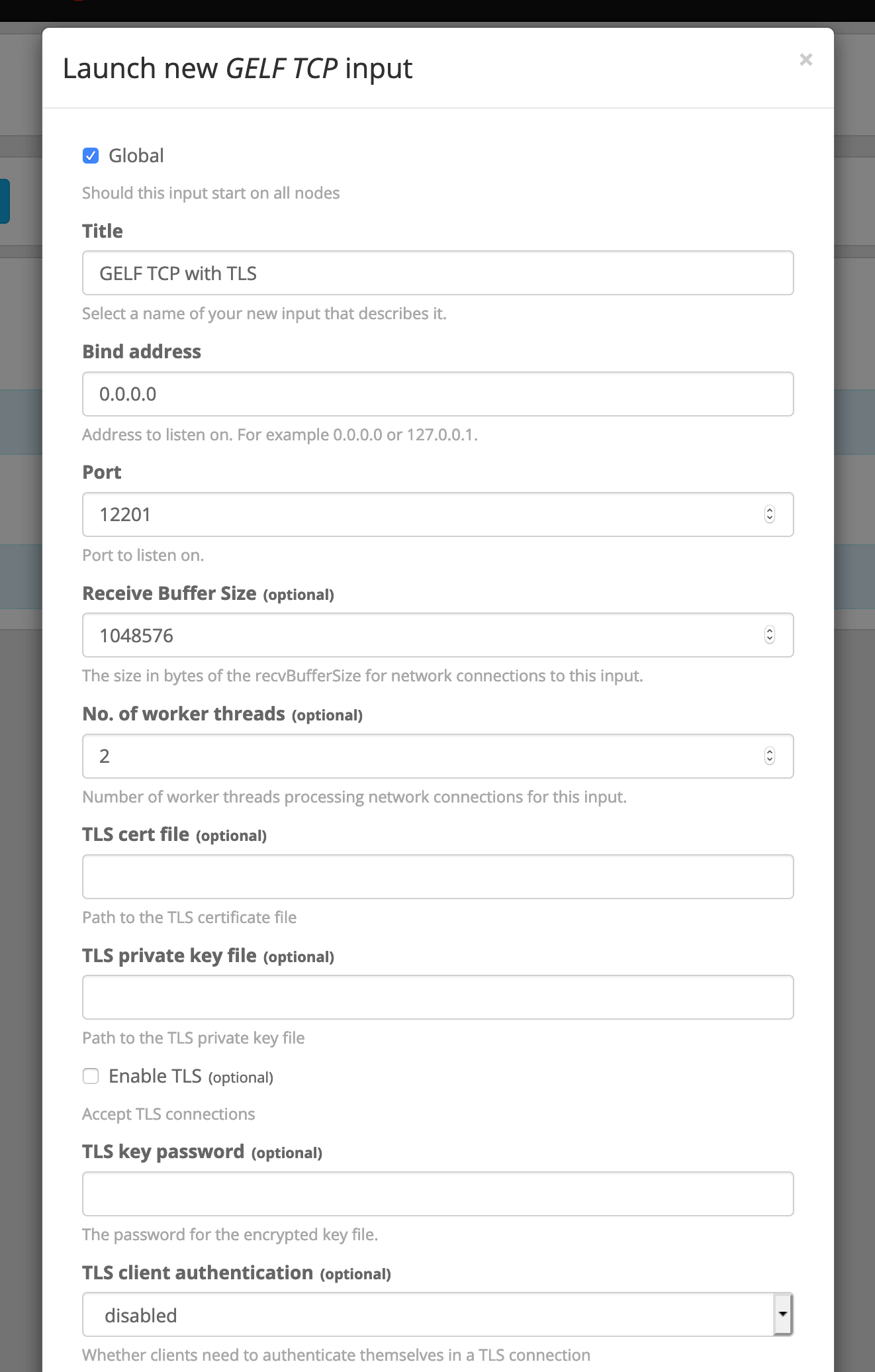Click the dropdown arrow next to disabled
875x1372 pixels.
(782, 1314)
